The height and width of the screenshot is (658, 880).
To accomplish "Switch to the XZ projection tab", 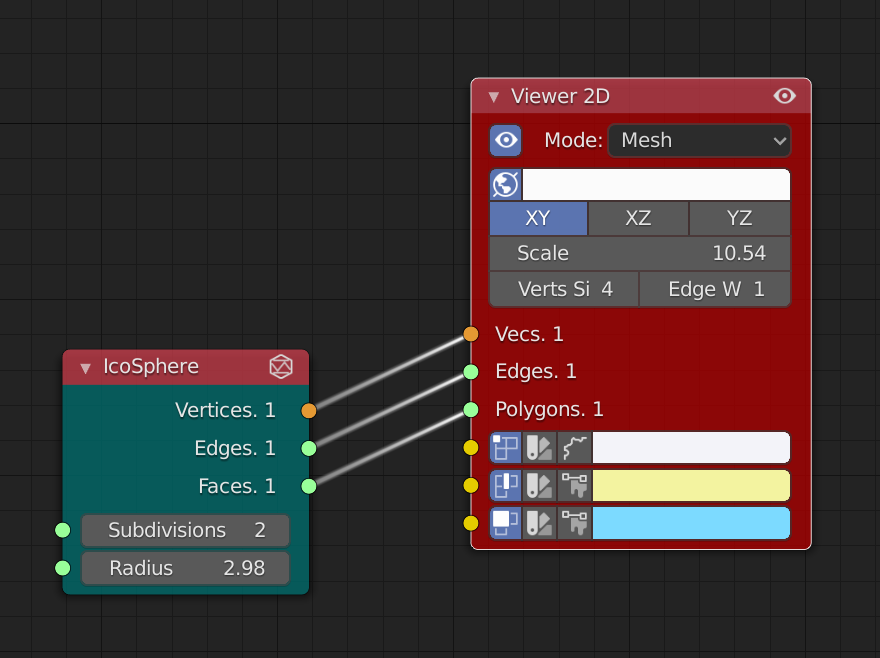I will pyautogui.click(x=638, y=217).
